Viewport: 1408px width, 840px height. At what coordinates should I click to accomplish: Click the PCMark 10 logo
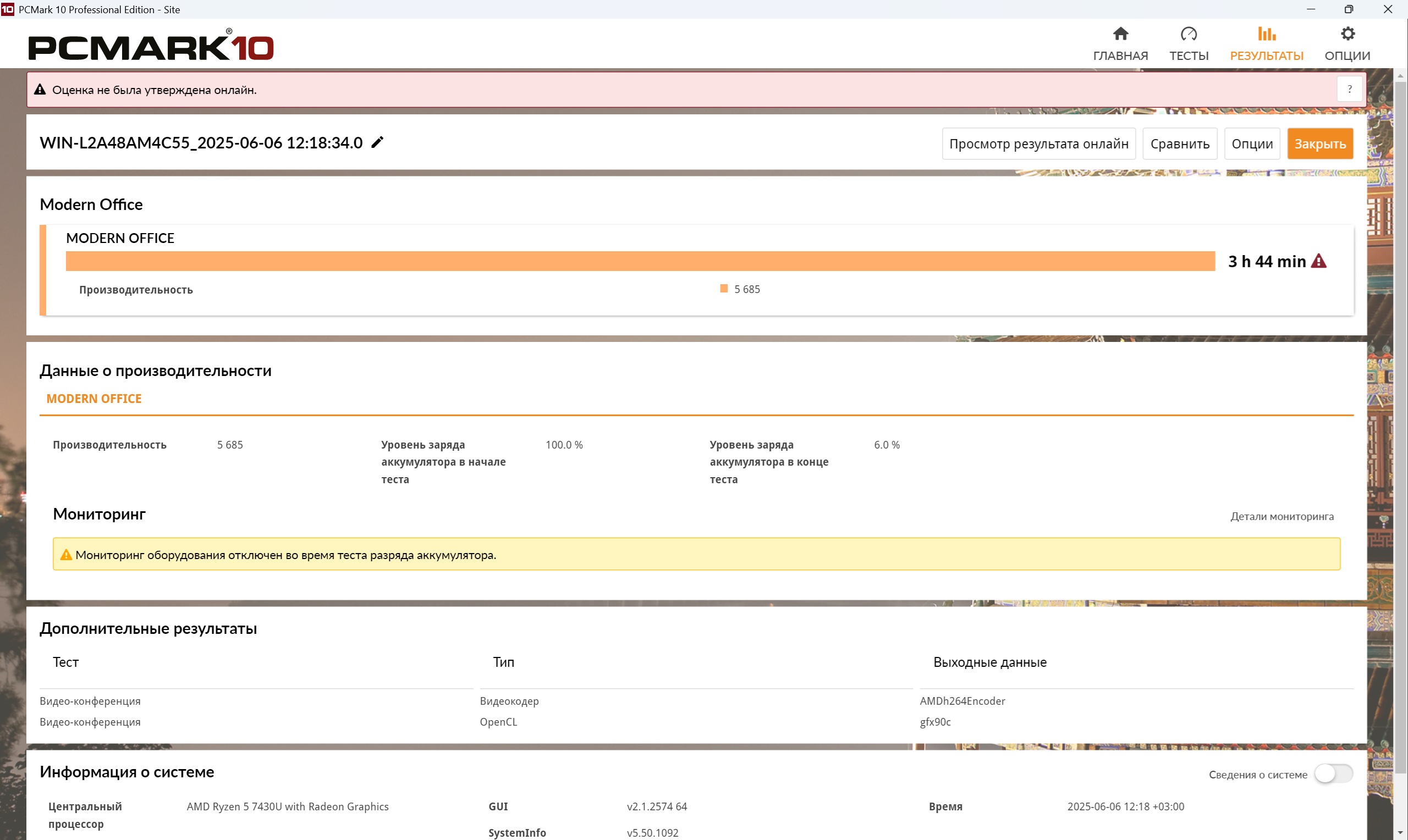(151, 46)
